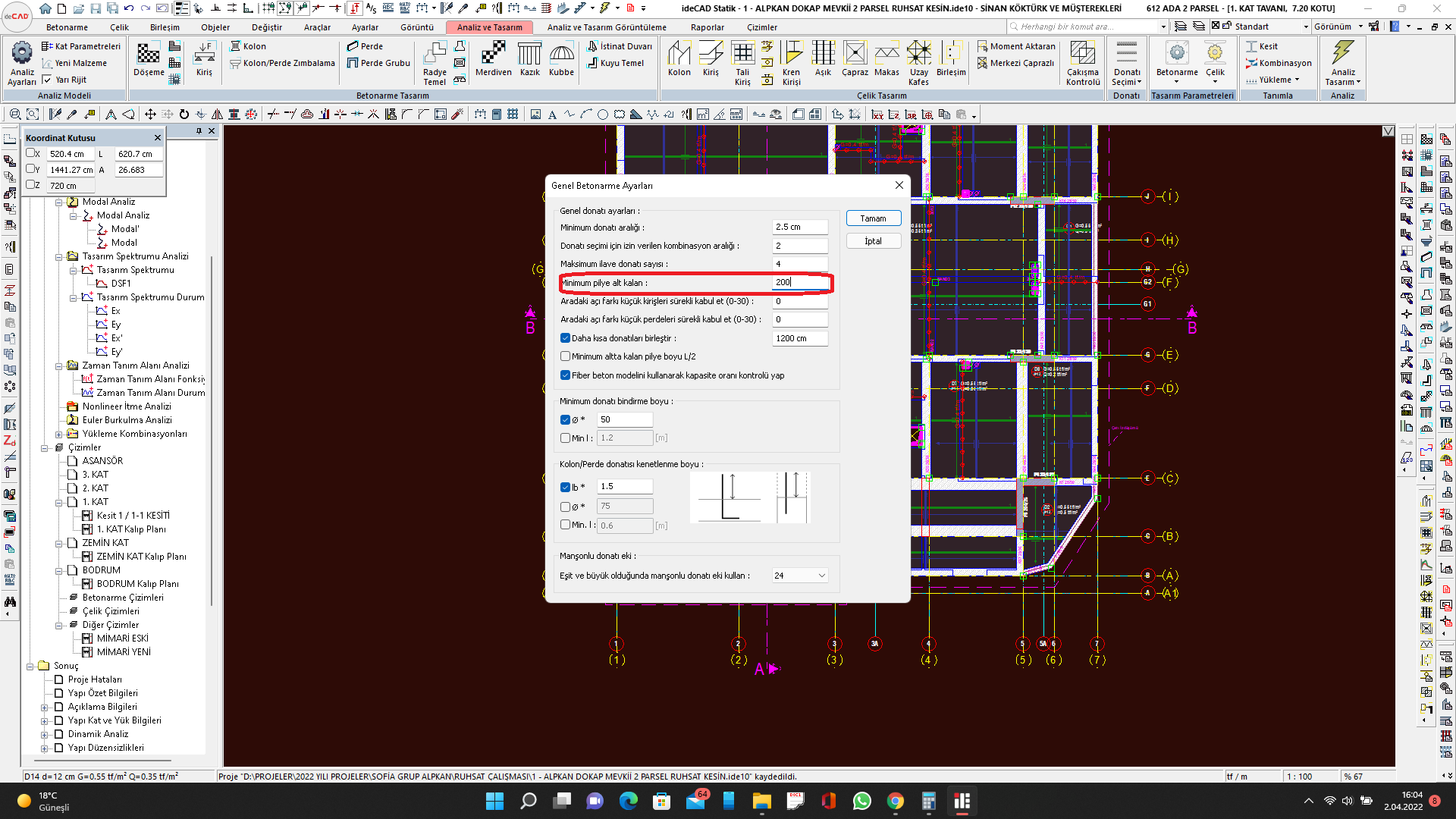1456x819 pixels.
Task: Open Analiz ve Tasarım Görüntüleme tab
Action: click(607, 27)
